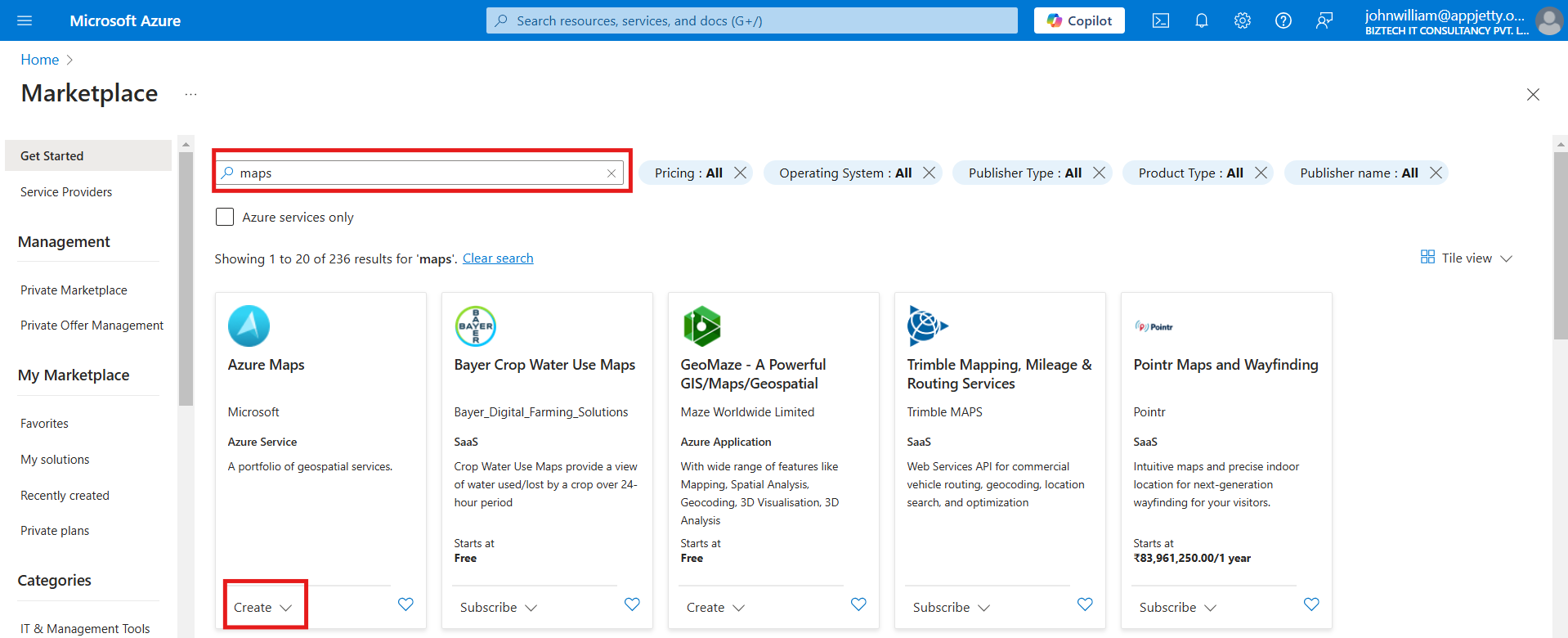The height and width of the screenshot is (638, 1568).
Task: Click the help question mark icon
Action: 1283,20
